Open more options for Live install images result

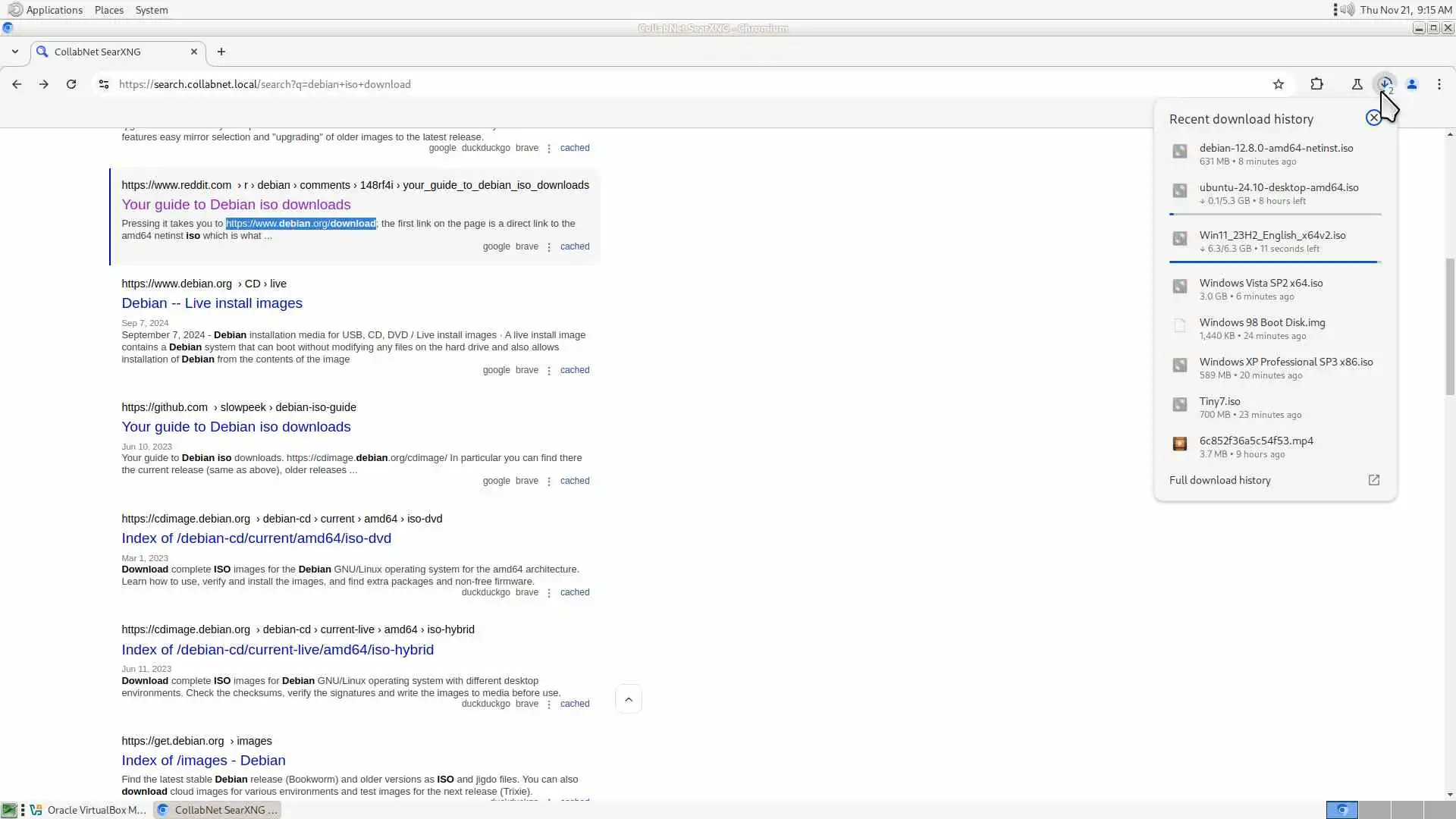[x=549, y=371]
